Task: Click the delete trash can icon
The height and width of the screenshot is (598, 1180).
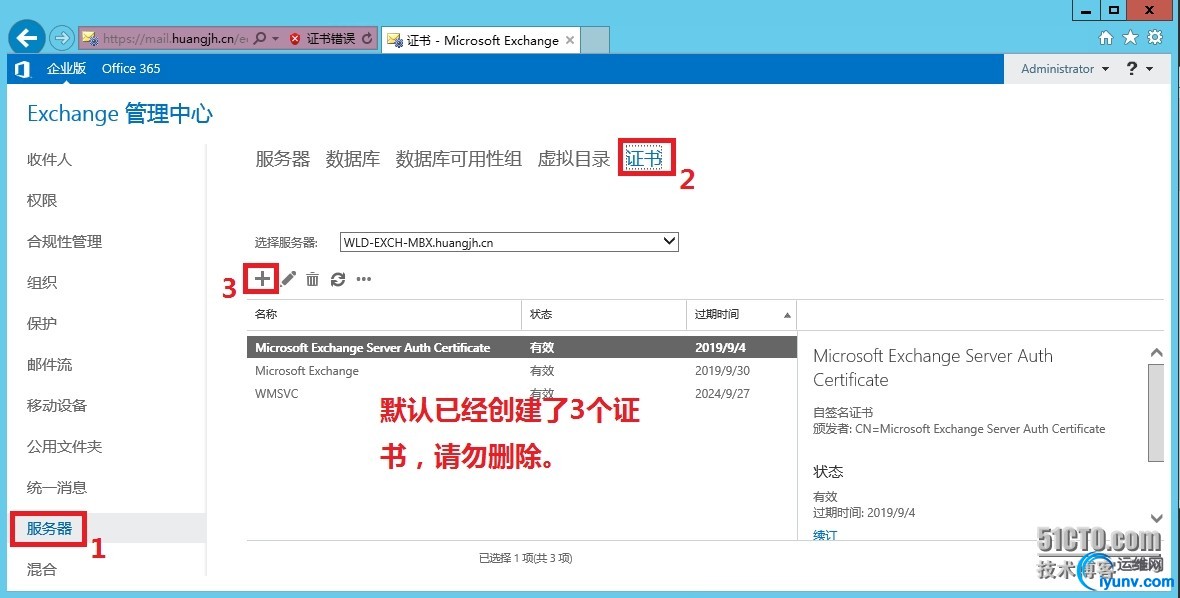Action: 312,279
